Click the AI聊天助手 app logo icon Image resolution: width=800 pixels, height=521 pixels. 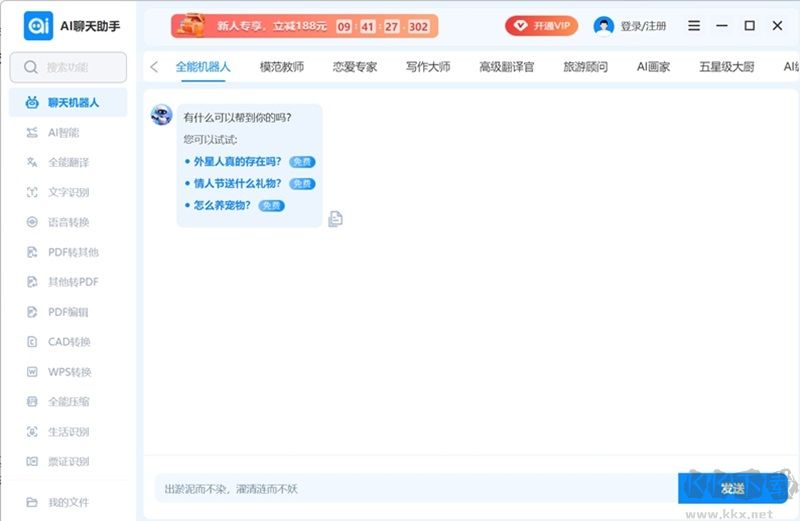coord(38,26)
